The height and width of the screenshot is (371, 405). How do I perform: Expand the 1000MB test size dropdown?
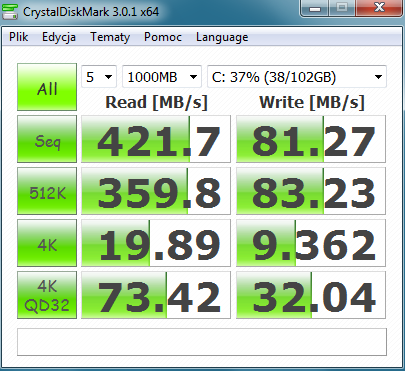coord(162,77)
